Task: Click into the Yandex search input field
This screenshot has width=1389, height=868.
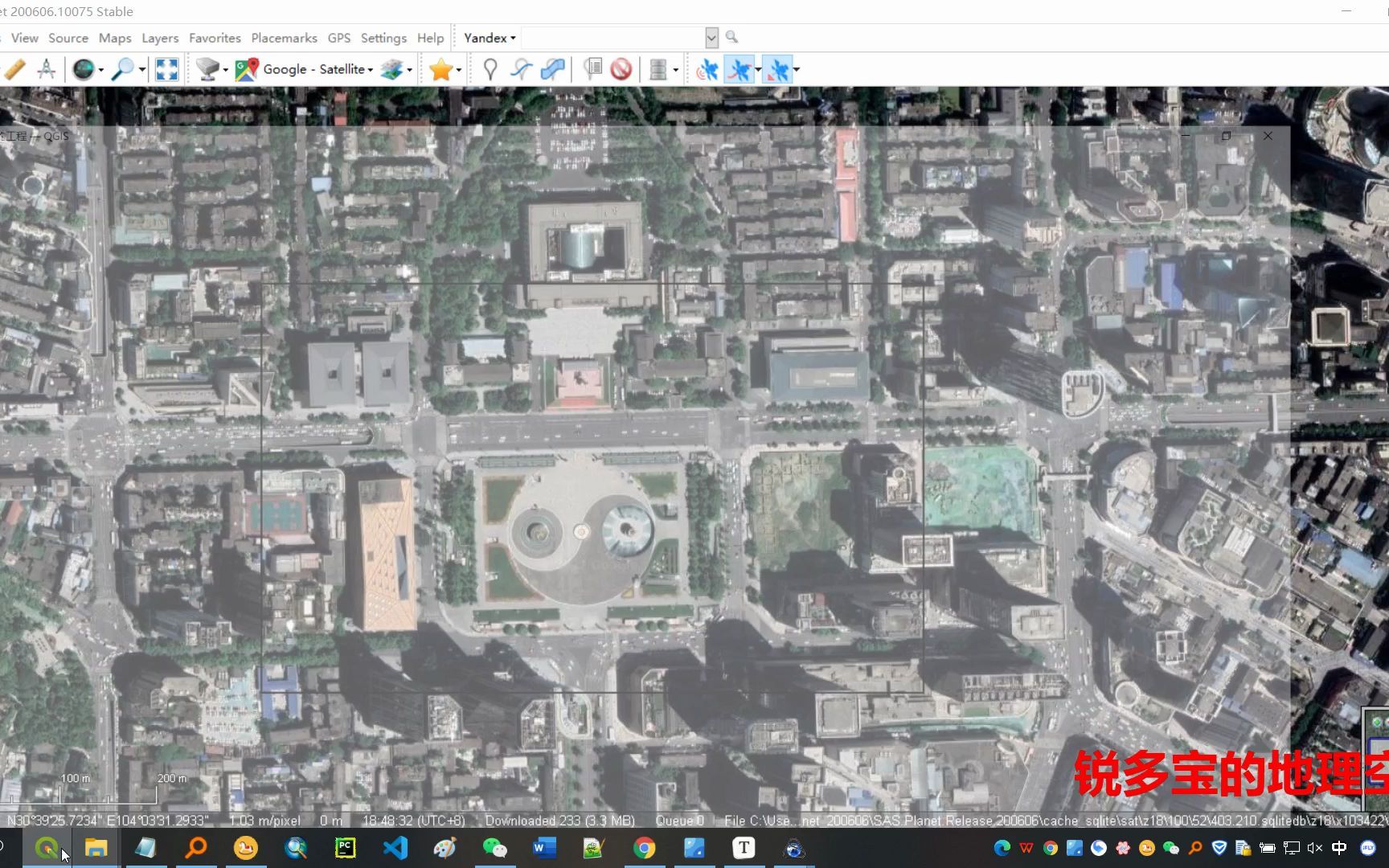Action: pyautogui.click(x=613, y=38)
